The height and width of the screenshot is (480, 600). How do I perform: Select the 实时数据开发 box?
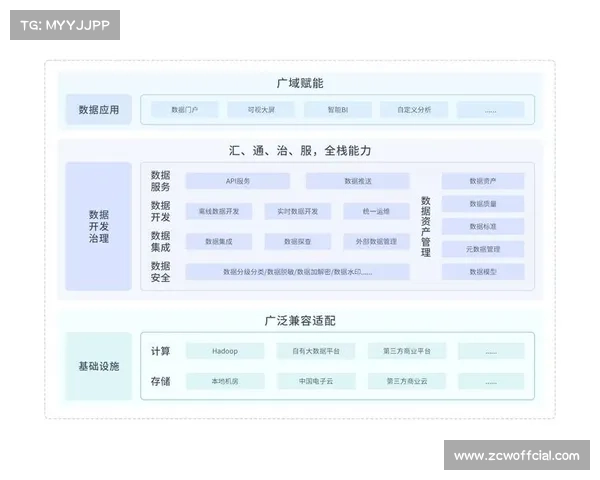coord(298,211)
